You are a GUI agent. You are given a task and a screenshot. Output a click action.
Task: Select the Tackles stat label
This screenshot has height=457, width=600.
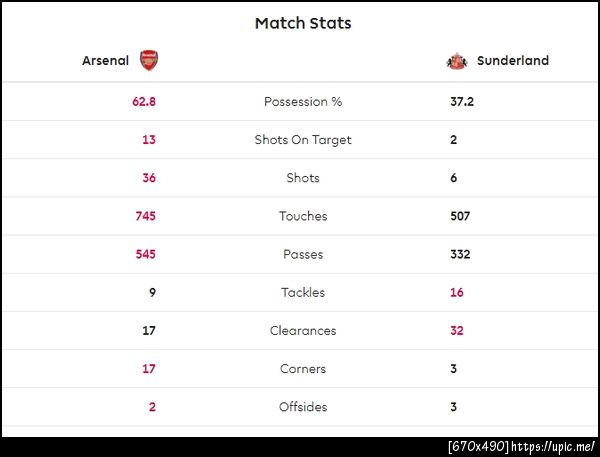[x=303, y=293]
